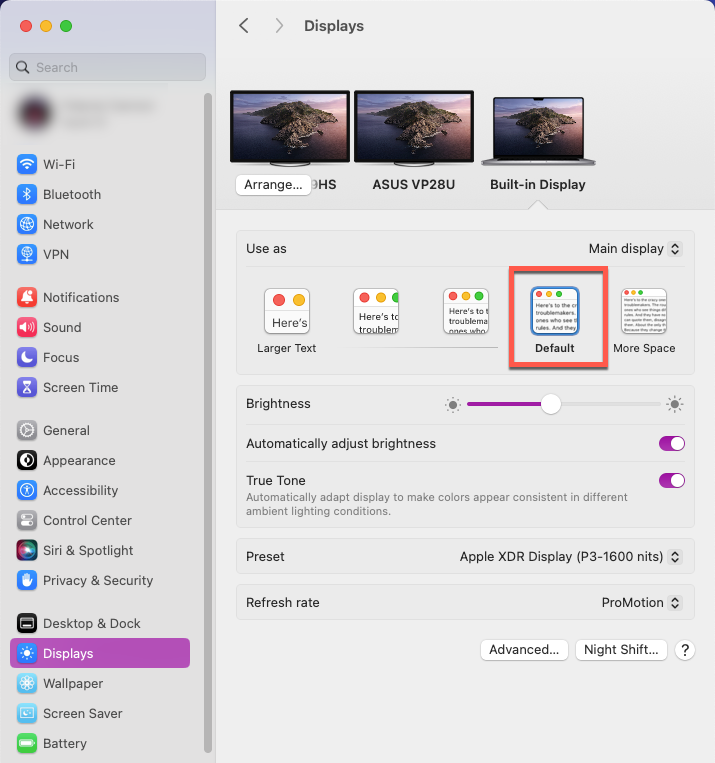Open the Advanced... settings button
This screenshot has height=763, width=715.
[x=524, y=650]
